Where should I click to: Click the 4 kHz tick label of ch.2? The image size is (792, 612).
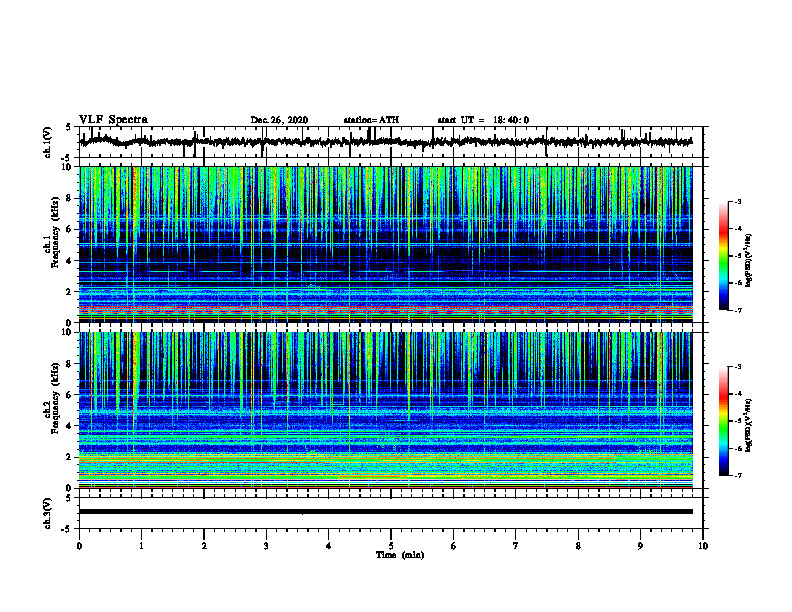70,426
